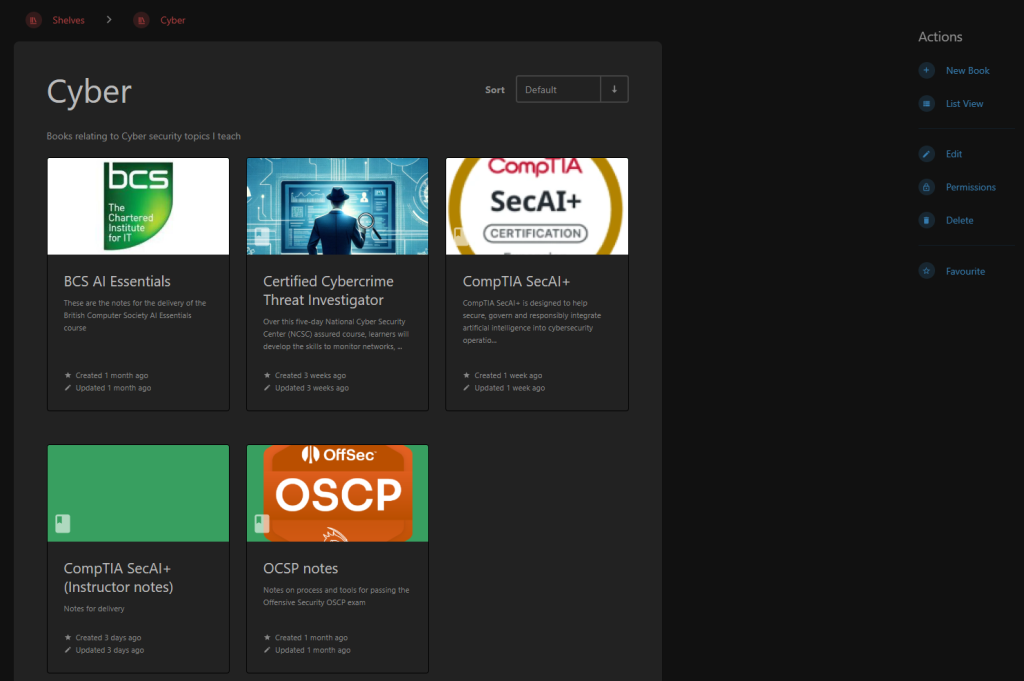Open Certified Cybercrime Threat Investigator cover image
This screenshot has width=1024, height=681.
click(x=338, y=206)
